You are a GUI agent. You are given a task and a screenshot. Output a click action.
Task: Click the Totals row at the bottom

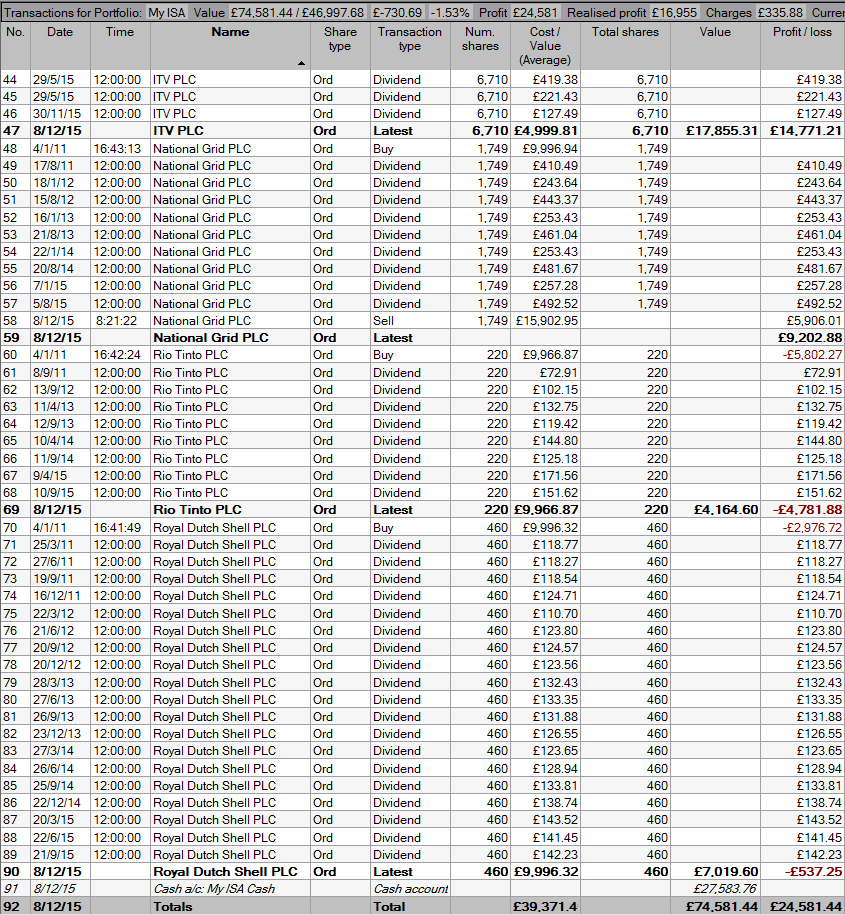[x=230, y=906]
